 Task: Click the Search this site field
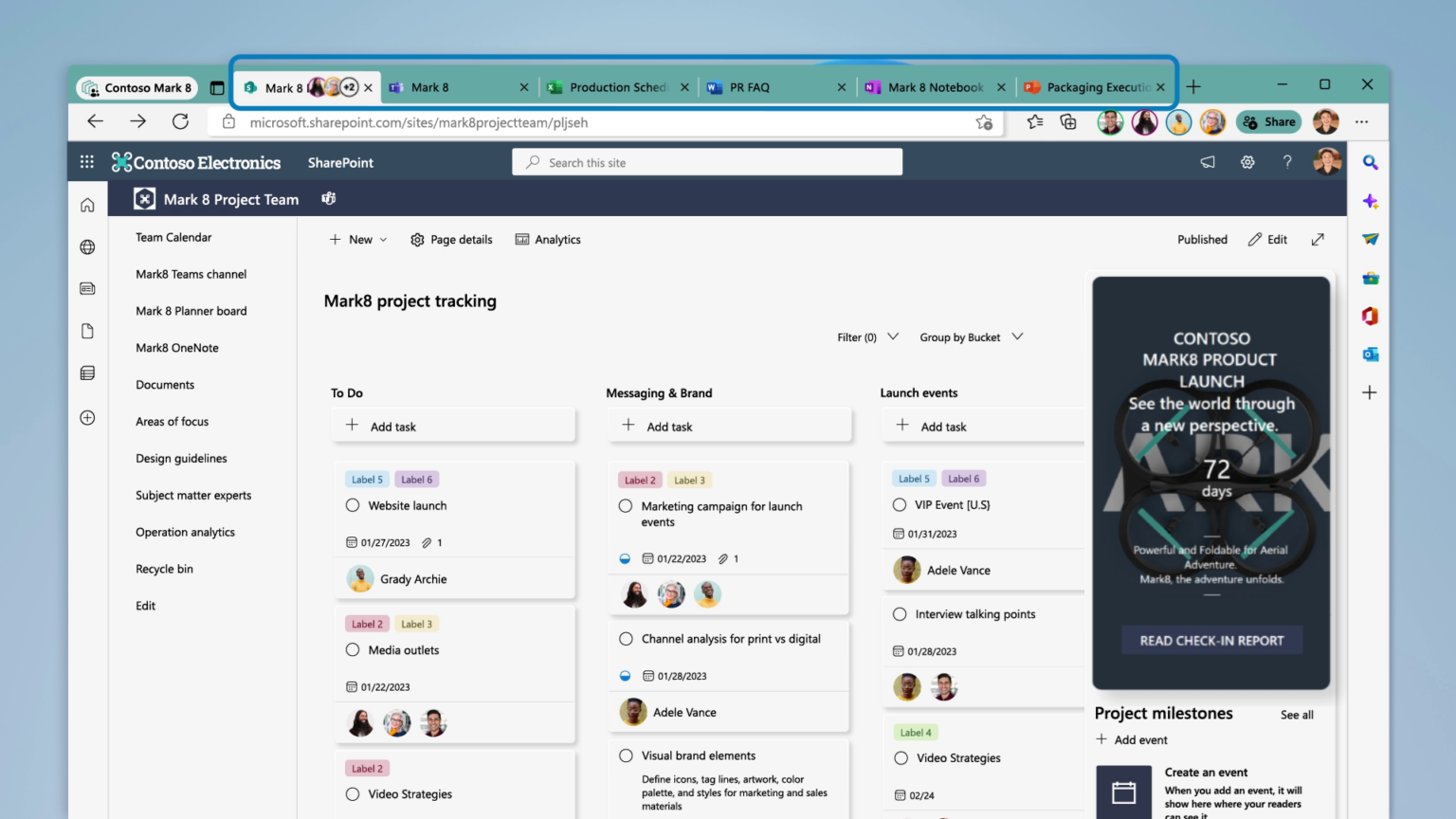pos(706,161)
